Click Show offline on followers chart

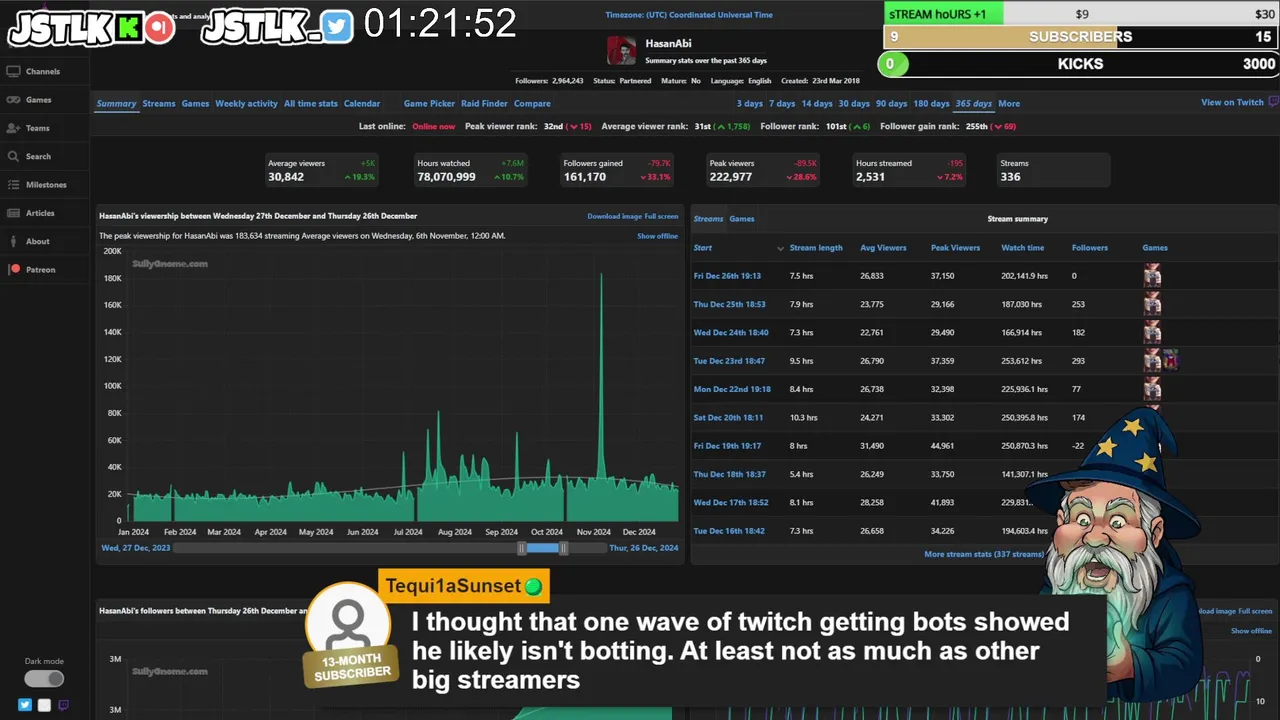pos(1251,631)
